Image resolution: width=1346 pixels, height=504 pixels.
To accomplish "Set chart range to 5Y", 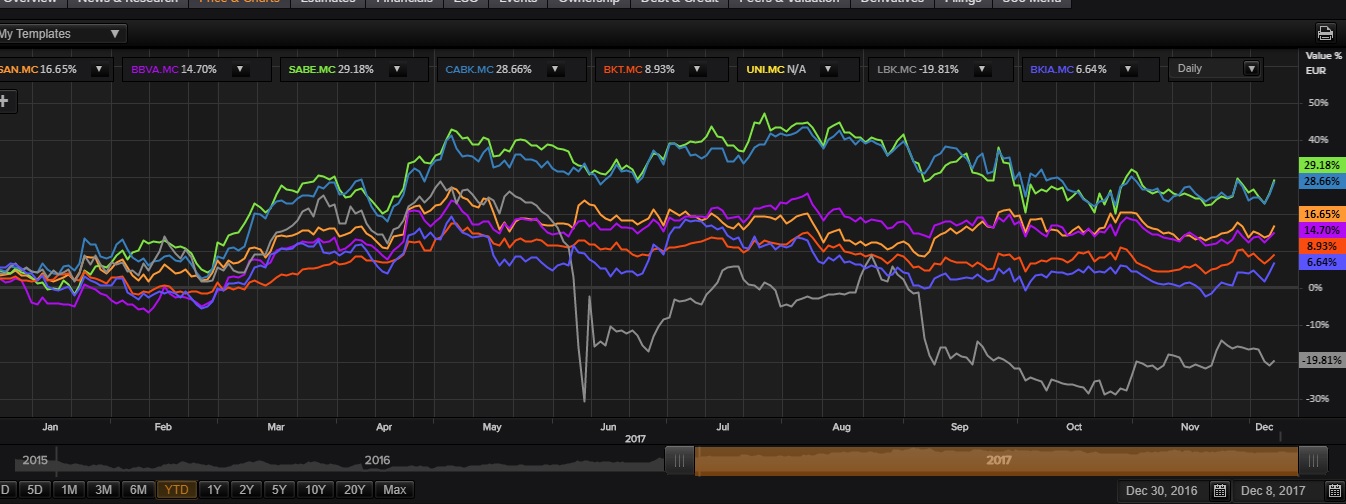I will 279,490.
